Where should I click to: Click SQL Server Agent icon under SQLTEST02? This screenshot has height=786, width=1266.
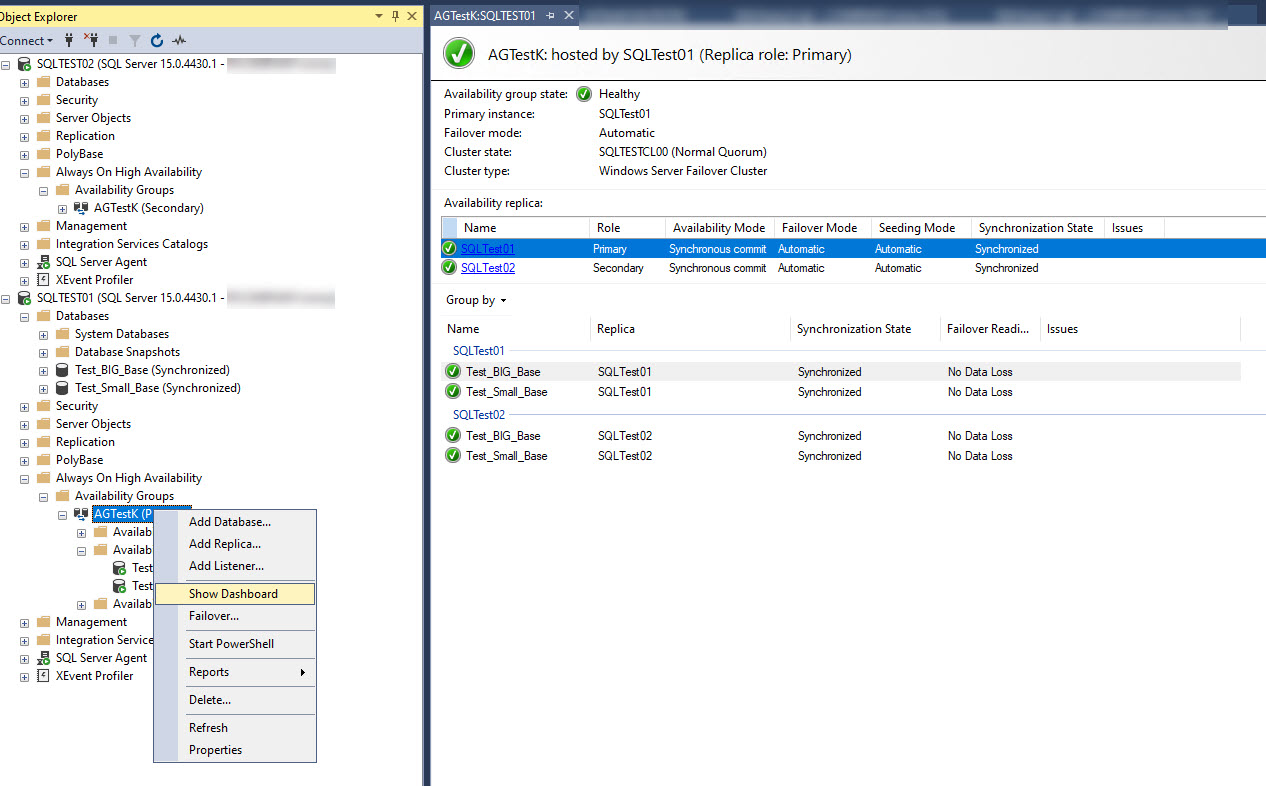(x=44, y=262)
